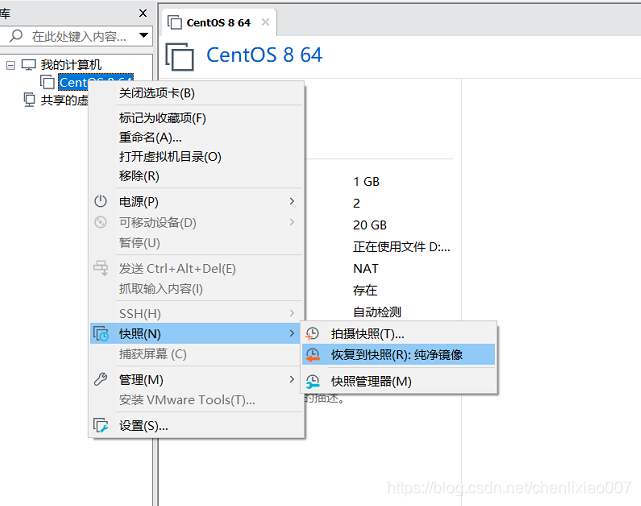Screen dimensions: 641x506
Task: Choose 捕获屏幕 (C) menu entry
Action: click(x=197, y=354)
